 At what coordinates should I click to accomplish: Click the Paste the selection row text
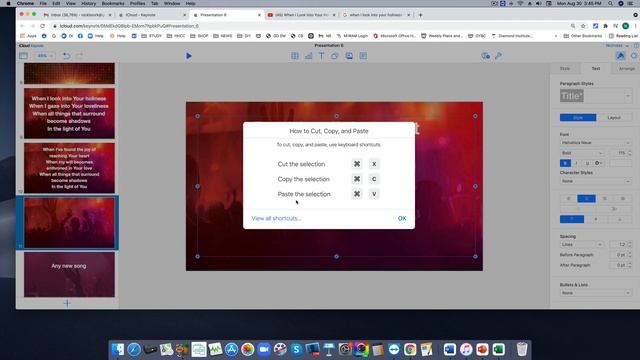click(x=304, y=194)
